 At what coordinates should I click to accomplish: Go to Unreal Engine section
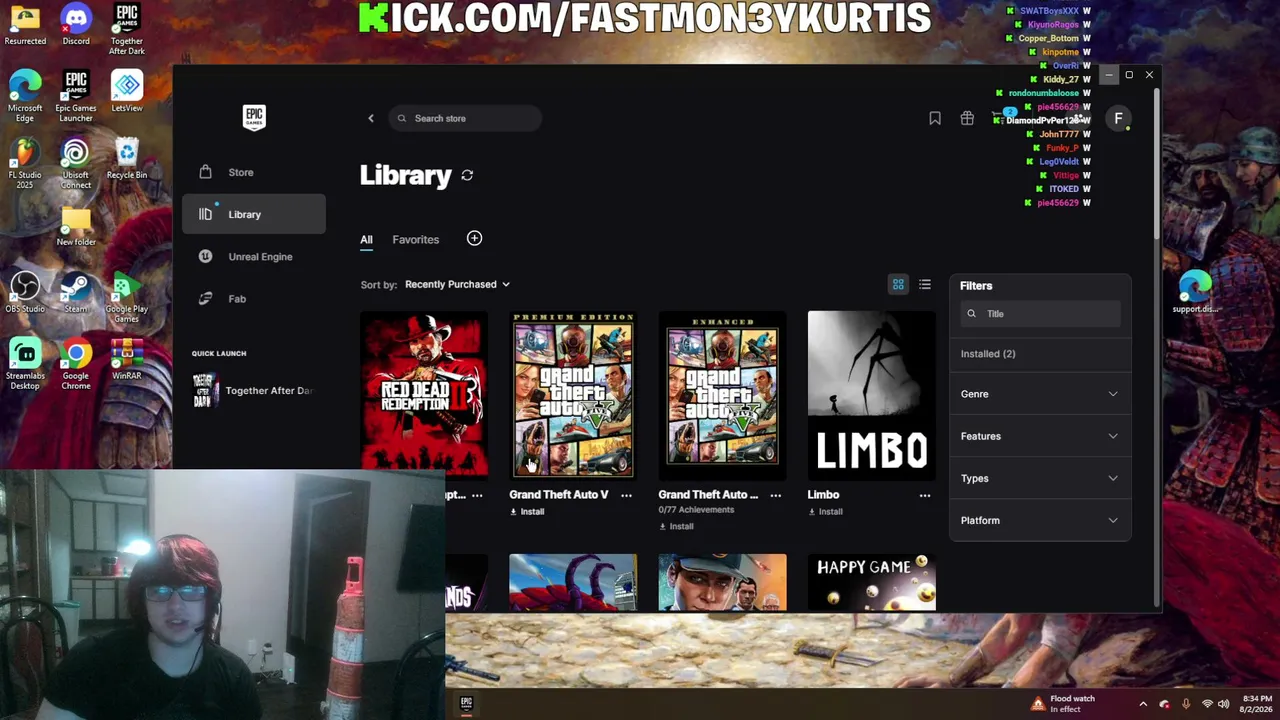coord(254,256)
